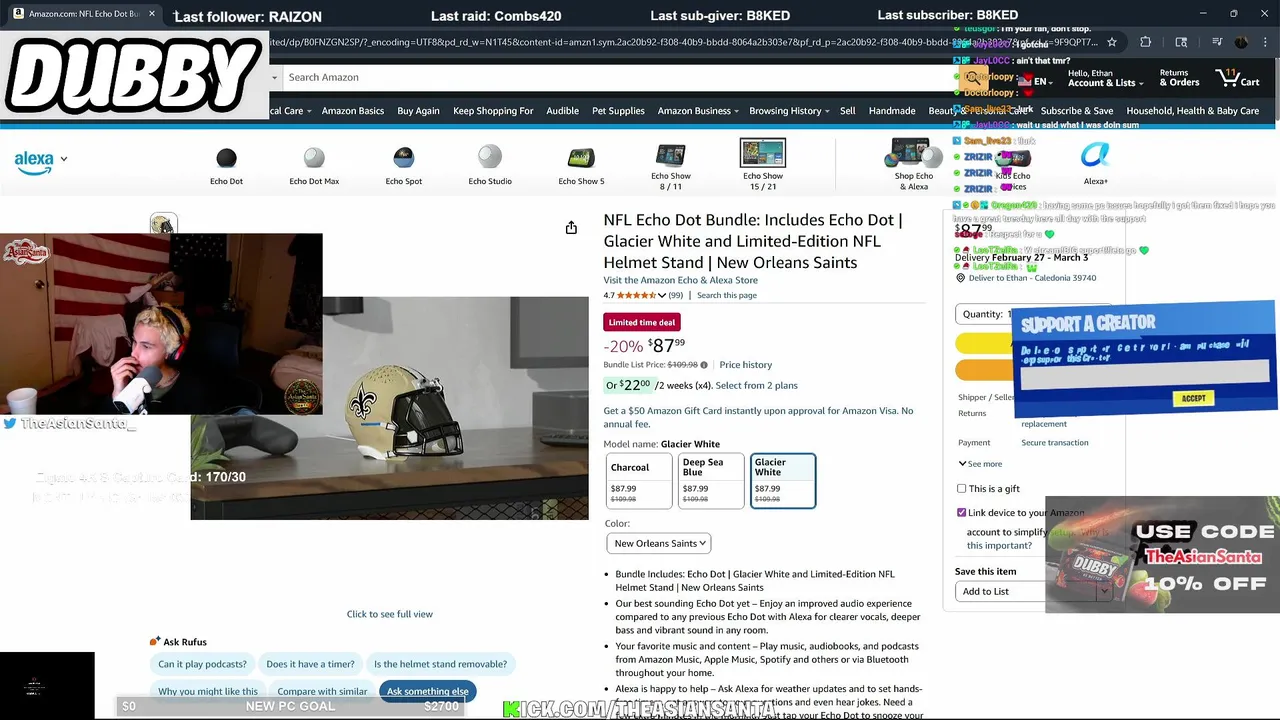Close the Amazon browser tab

(x=152, y=14)
